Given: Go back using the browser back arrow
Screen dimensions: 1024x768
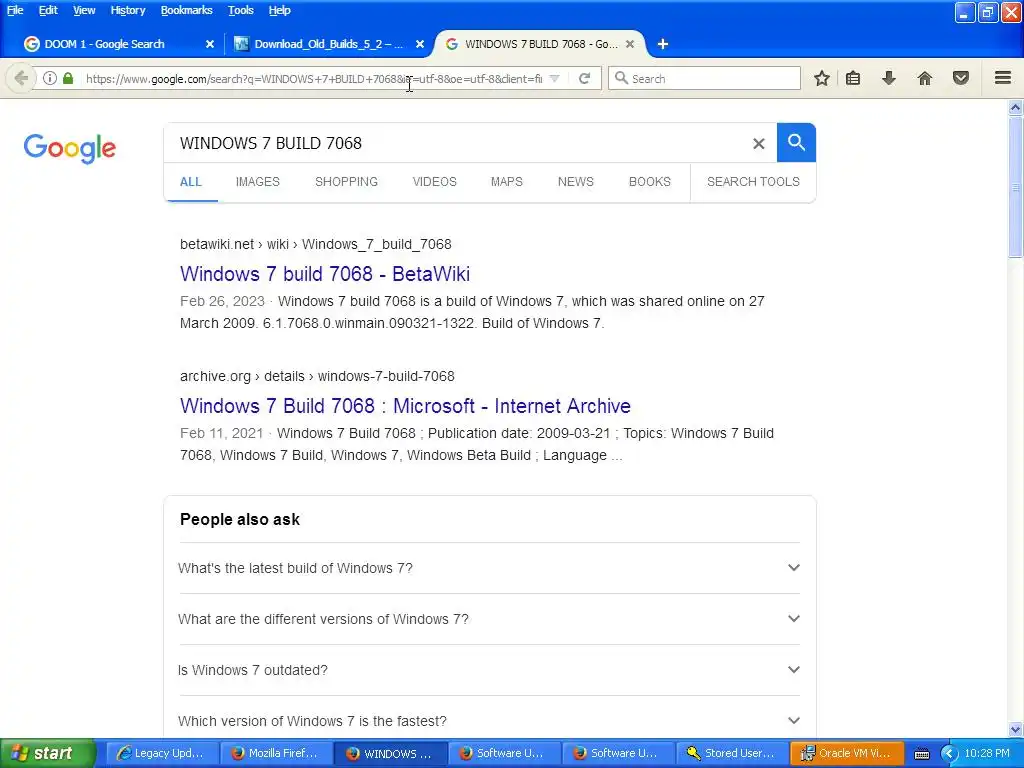Looking at the screenshot, I should pyautogui.click(x=21, y=78).
